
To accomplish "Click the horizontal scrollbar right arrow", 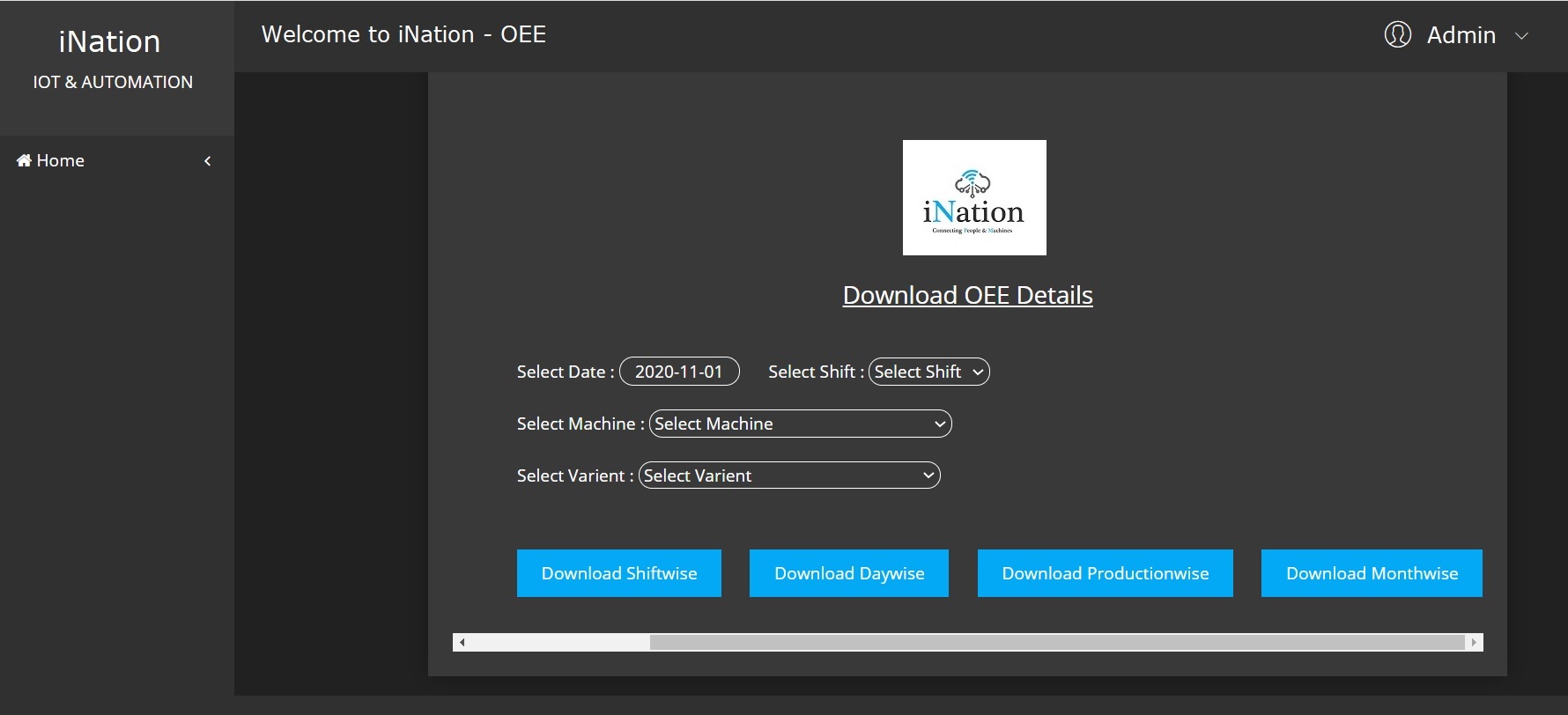I will coord(1474,642).
